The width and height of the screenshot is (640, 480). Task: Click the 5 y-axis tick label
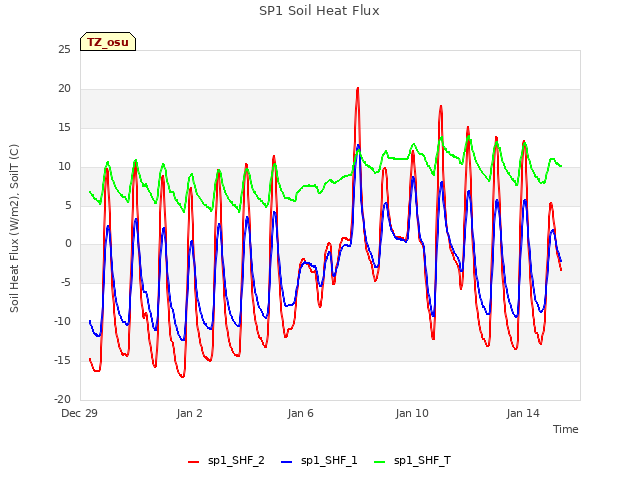tap(68, 205)
